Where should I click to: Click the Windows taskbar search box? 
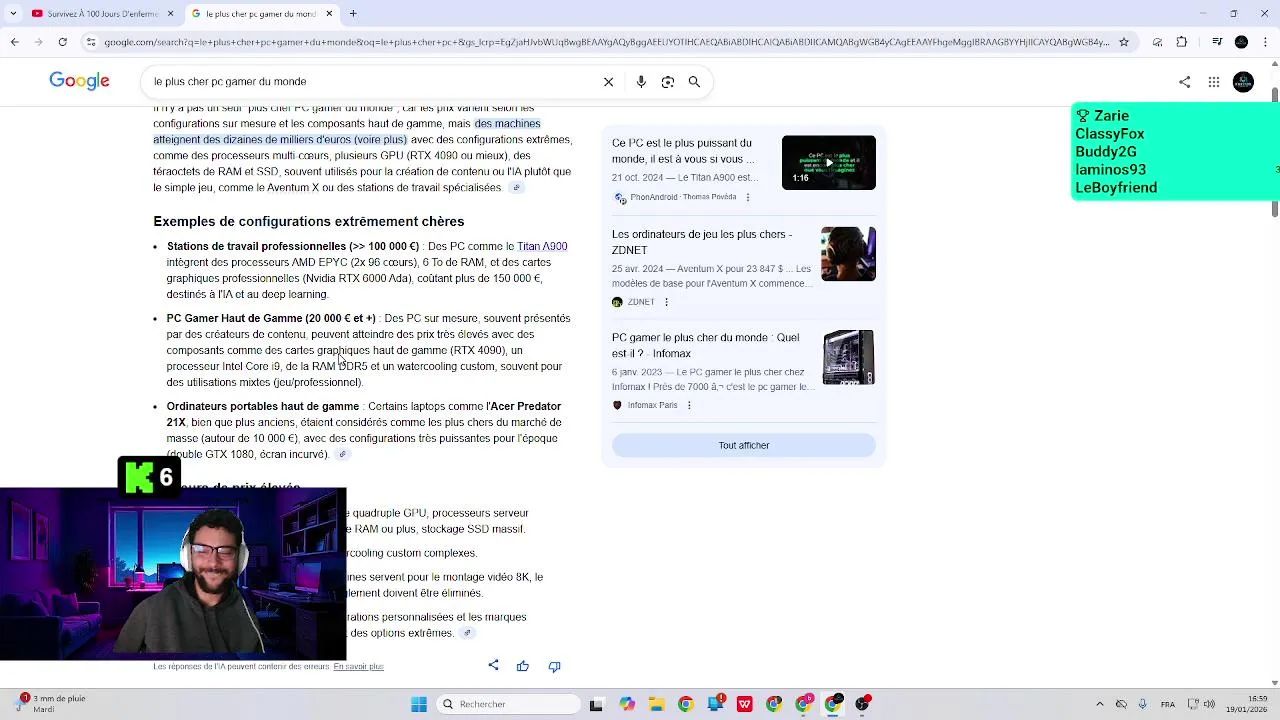509,704
